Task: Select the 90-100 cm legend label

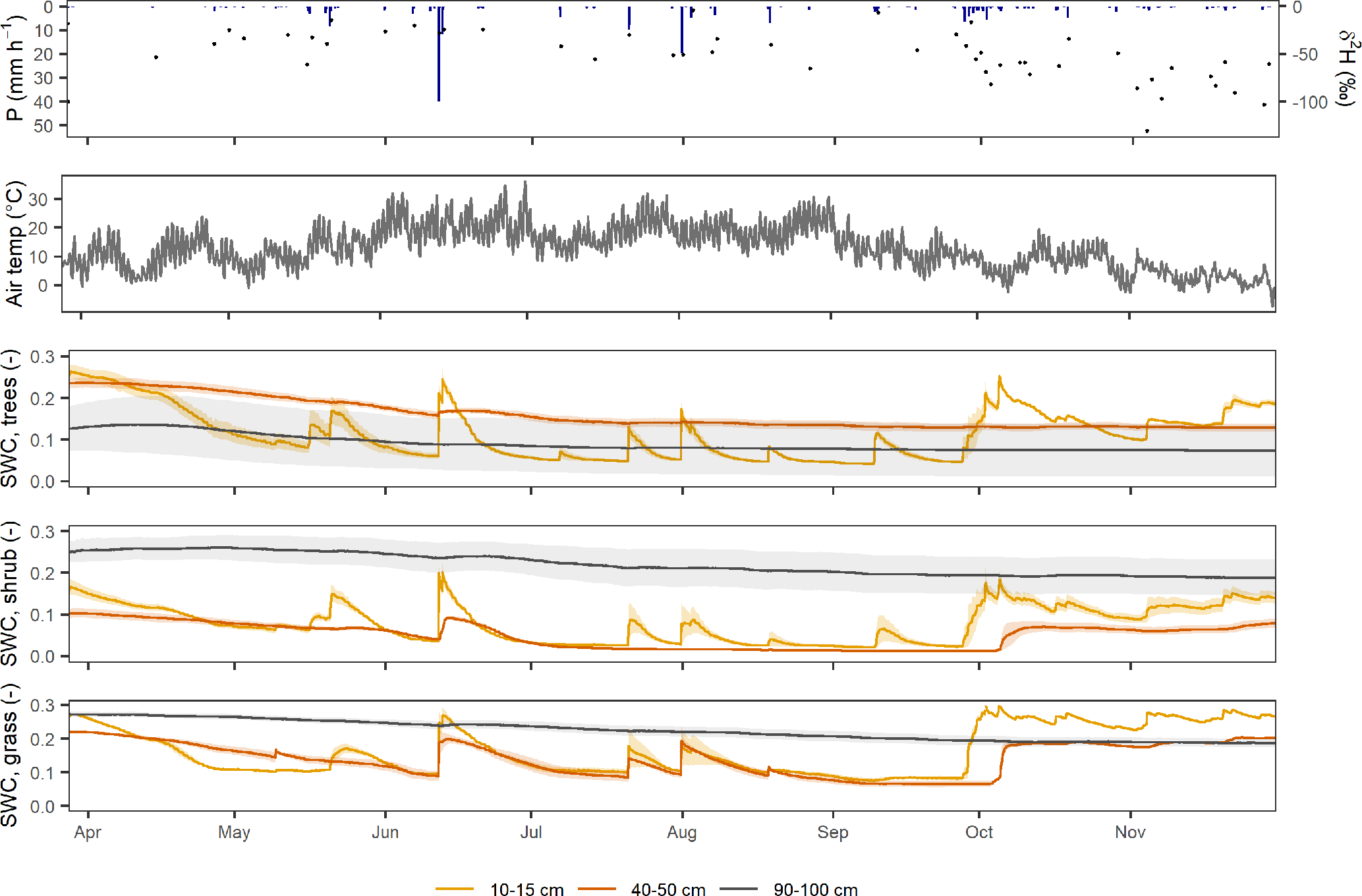Action: 815,889
